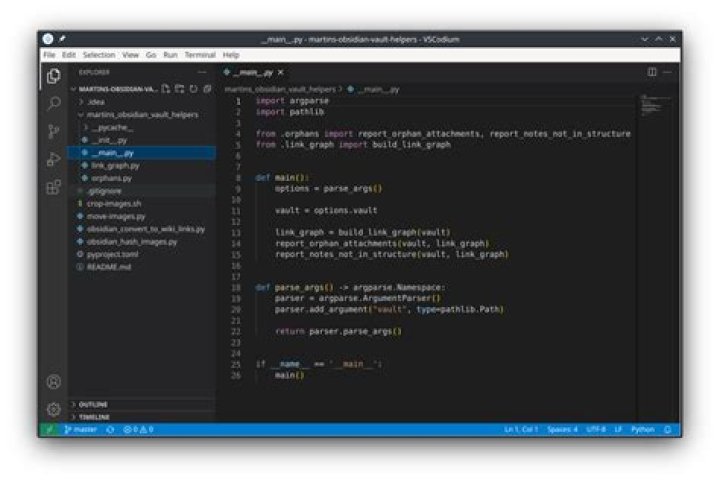Click the pin icon in the title bar
The height and width of the screenshot is (482, 720).
(x=62, y=39)
